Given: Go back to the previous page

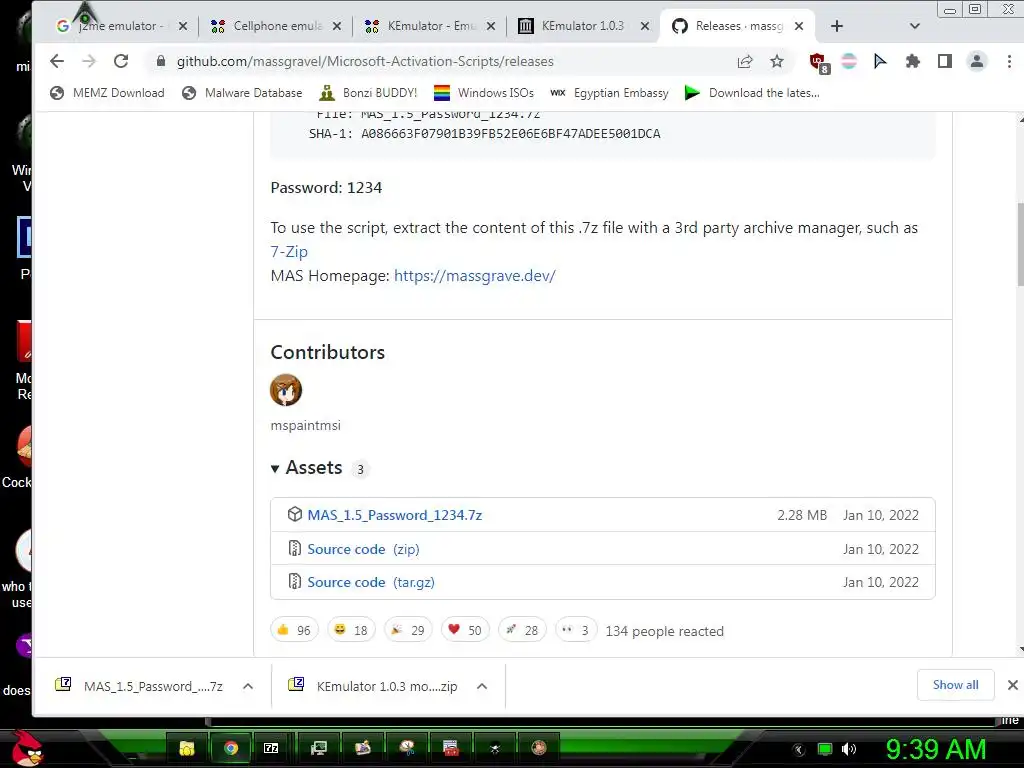Looking at the screenshot, I should 57,61.
